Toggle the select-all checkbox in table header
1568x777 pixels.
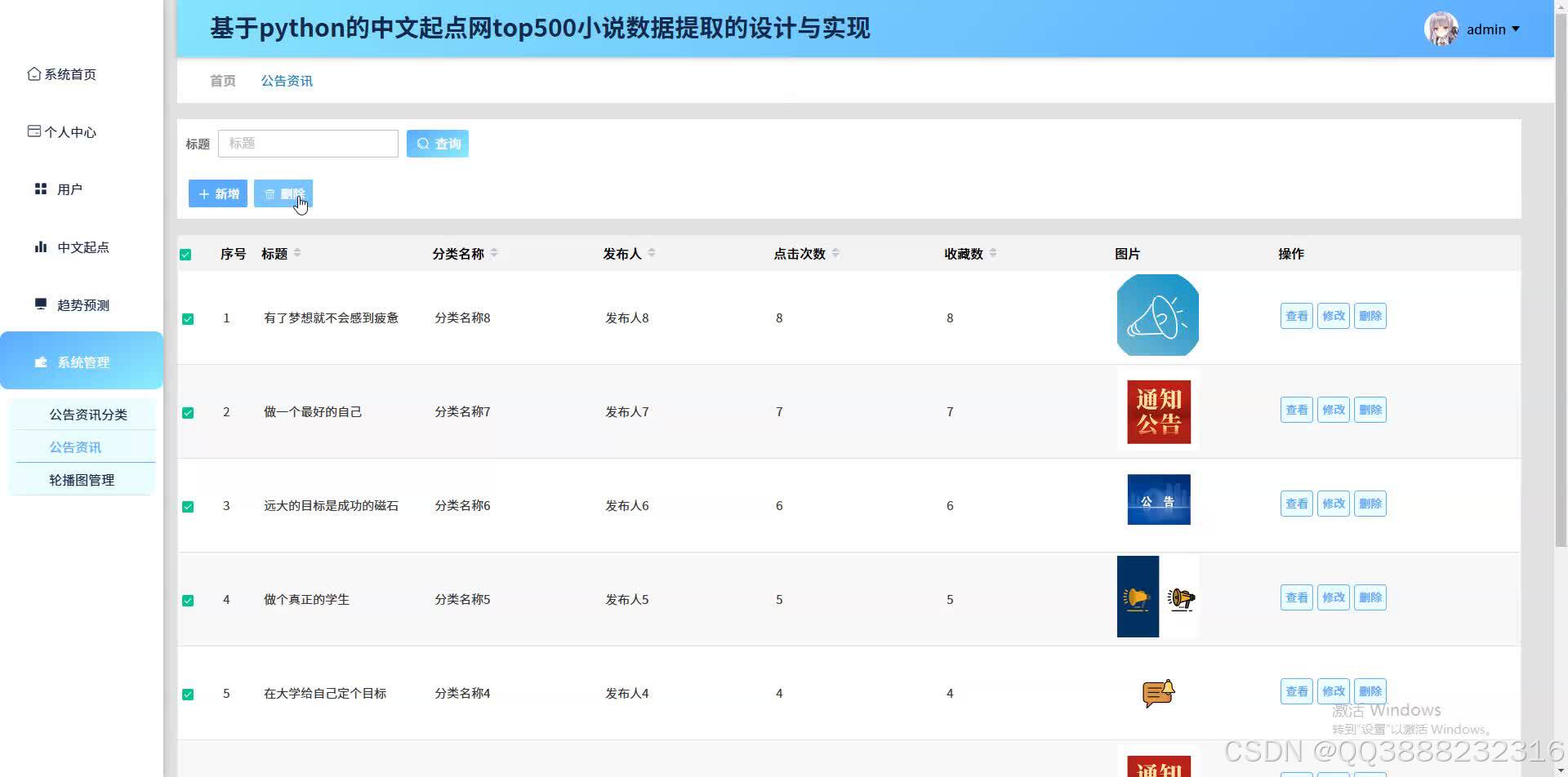tap(185, 253)
